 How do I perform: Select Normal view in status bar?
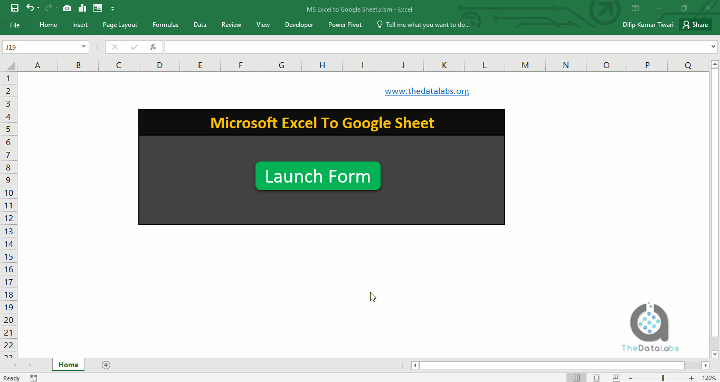pos(576,378)
